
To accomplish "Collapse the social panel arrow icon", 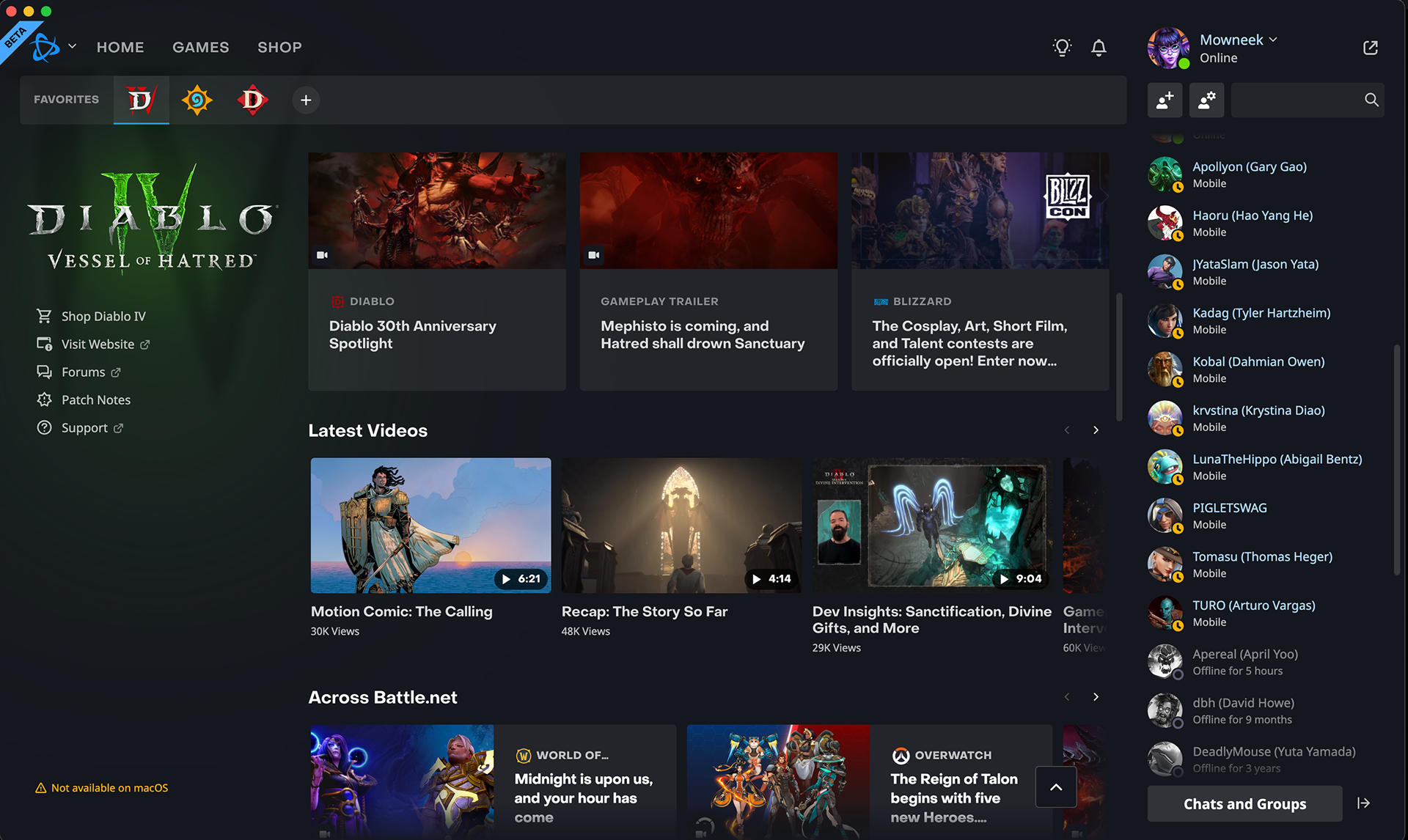I will click(1363, 803).
